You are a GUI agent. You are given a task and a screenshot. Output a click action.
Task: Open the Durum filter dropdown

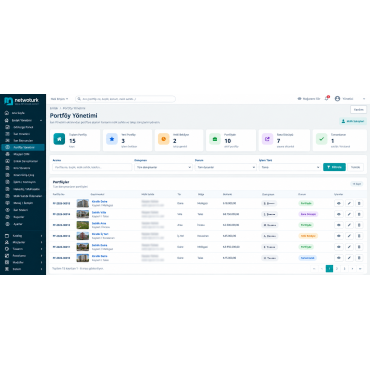point(225,167)
